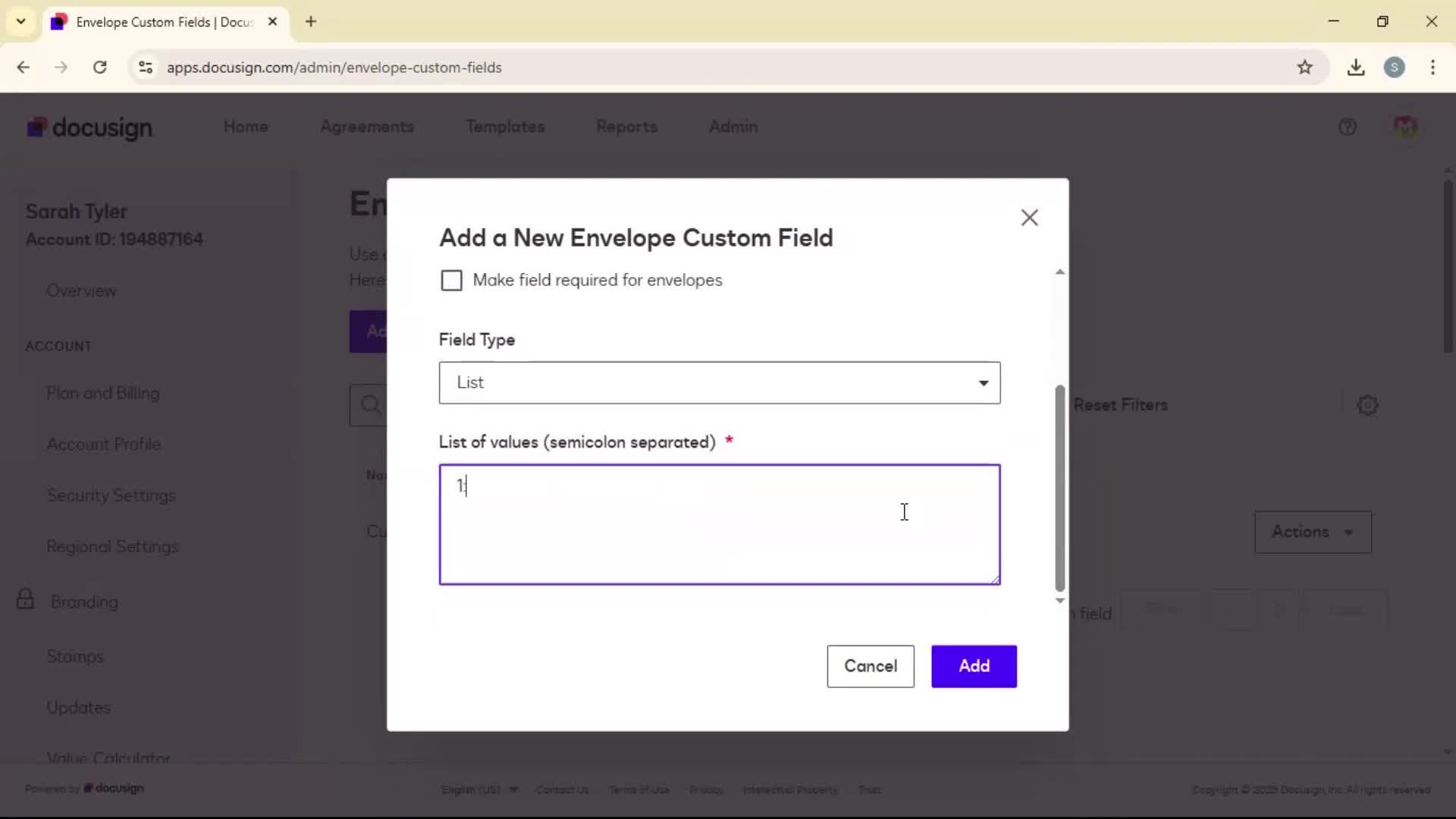The height and width of the screenshot is (819, 1456).
Task: Click the Add button in the dialog
Action: [x=974, y=667]
